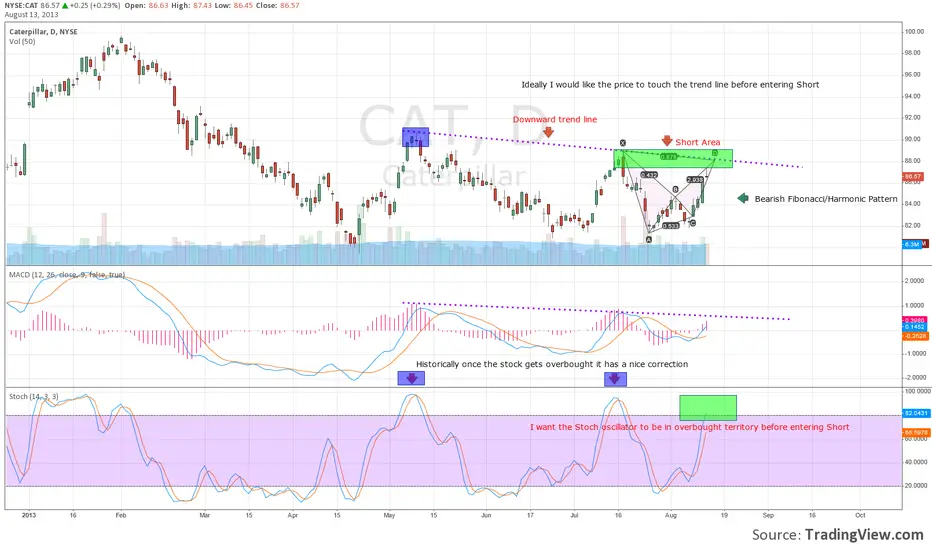Select purple arrow box beneath the word Historically
The width and height of the screenshot is (932, 550).
click(x=411, y=378)
